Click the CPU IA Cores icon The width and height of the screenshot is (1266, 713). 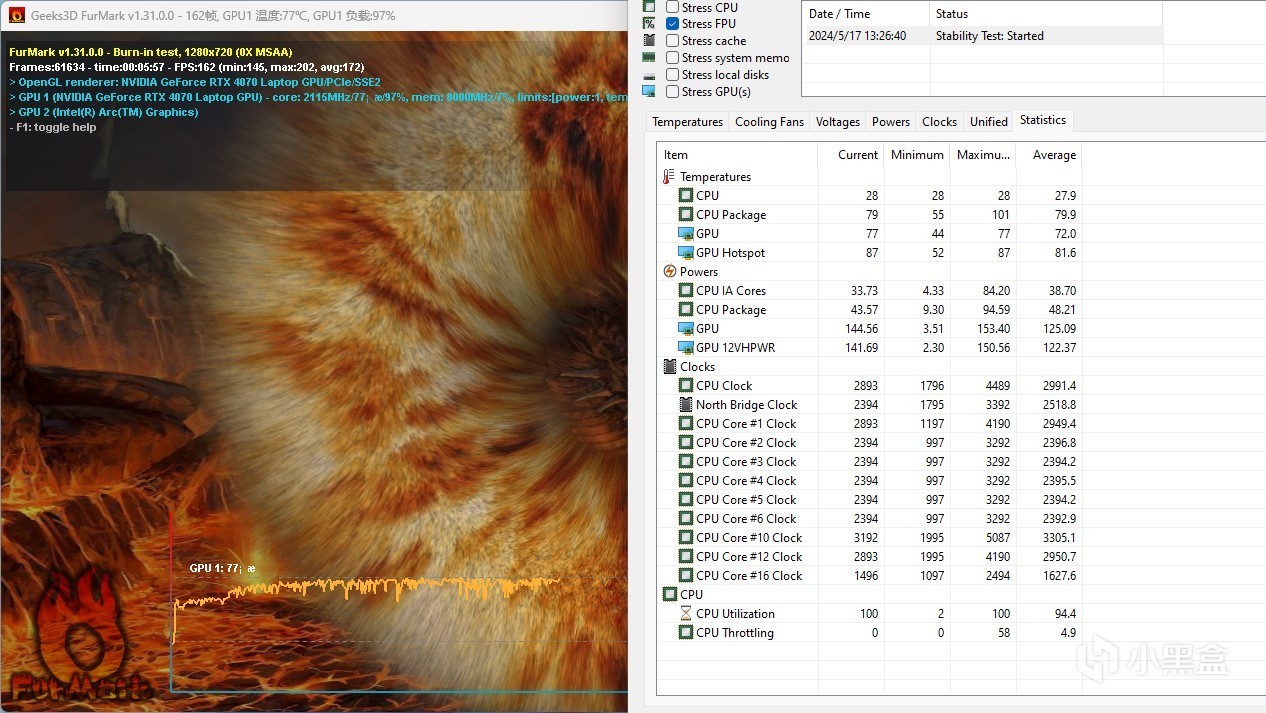click(x=685, y=291)
